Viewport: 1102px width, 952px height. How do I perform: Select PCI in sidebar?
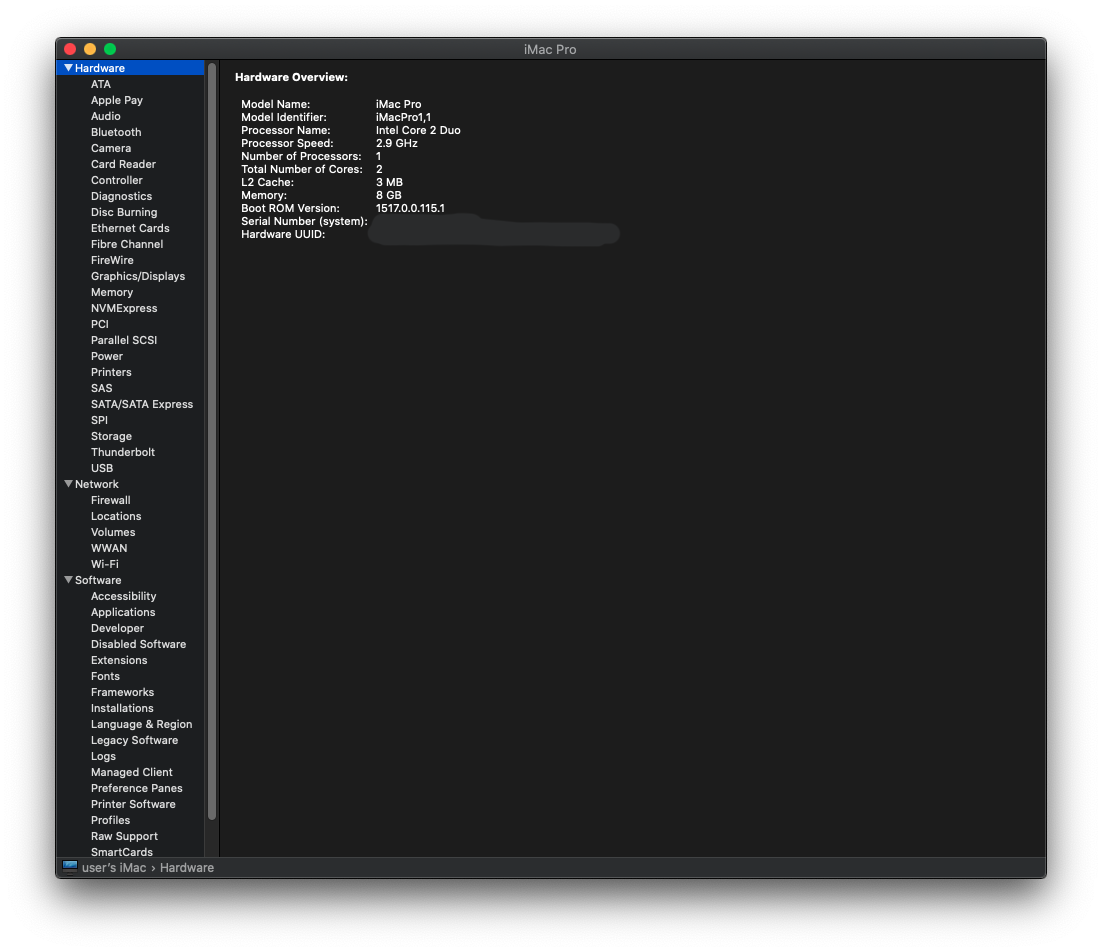tap(99, 325)
